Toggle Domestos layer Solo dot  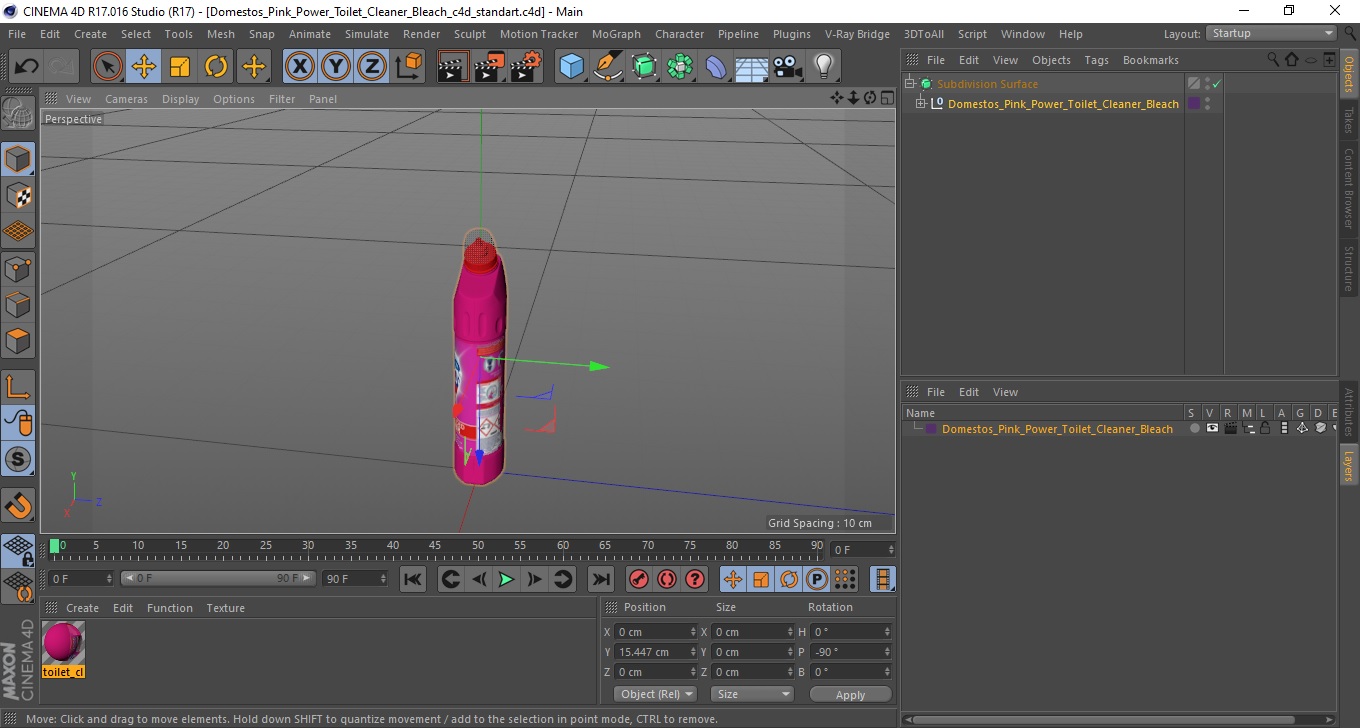point(1194,428)
